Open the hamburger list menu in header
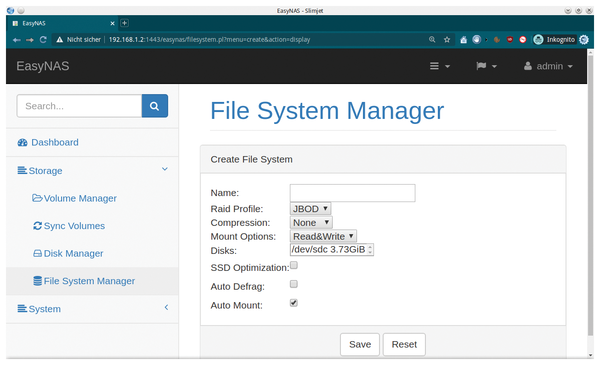600x365 pixels. click(x=439, y=66)
